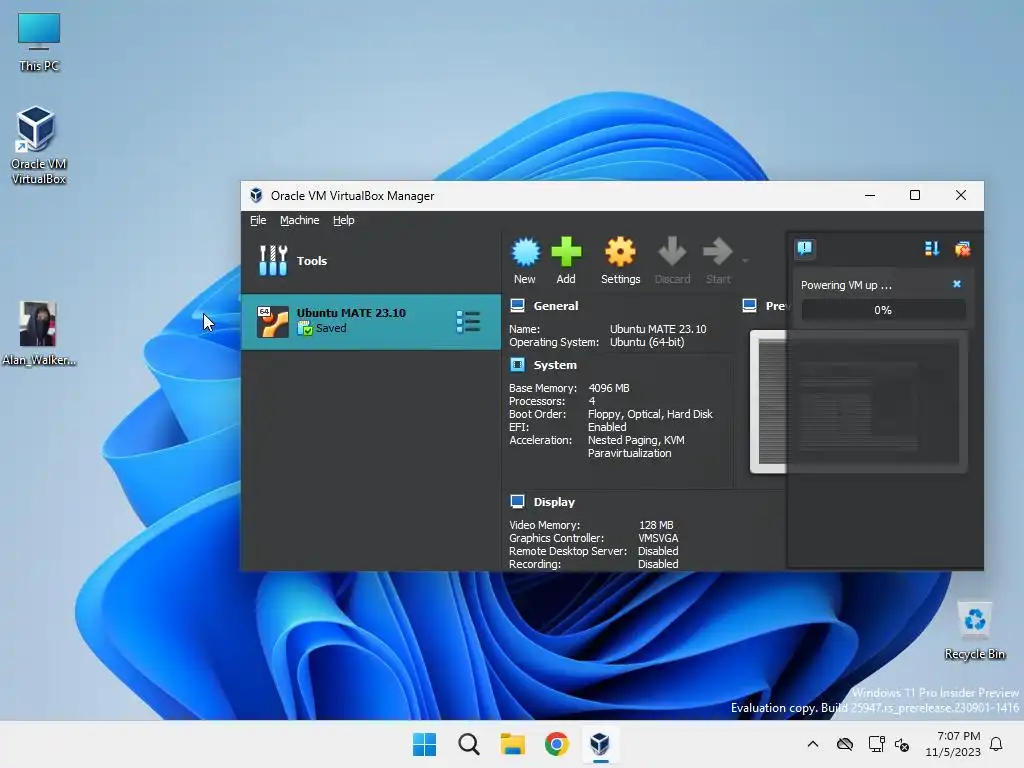Viewport: 1024px width, 768px height.
Task: Click the System section header
Action: pyautogui.click(x=554, y=365)
